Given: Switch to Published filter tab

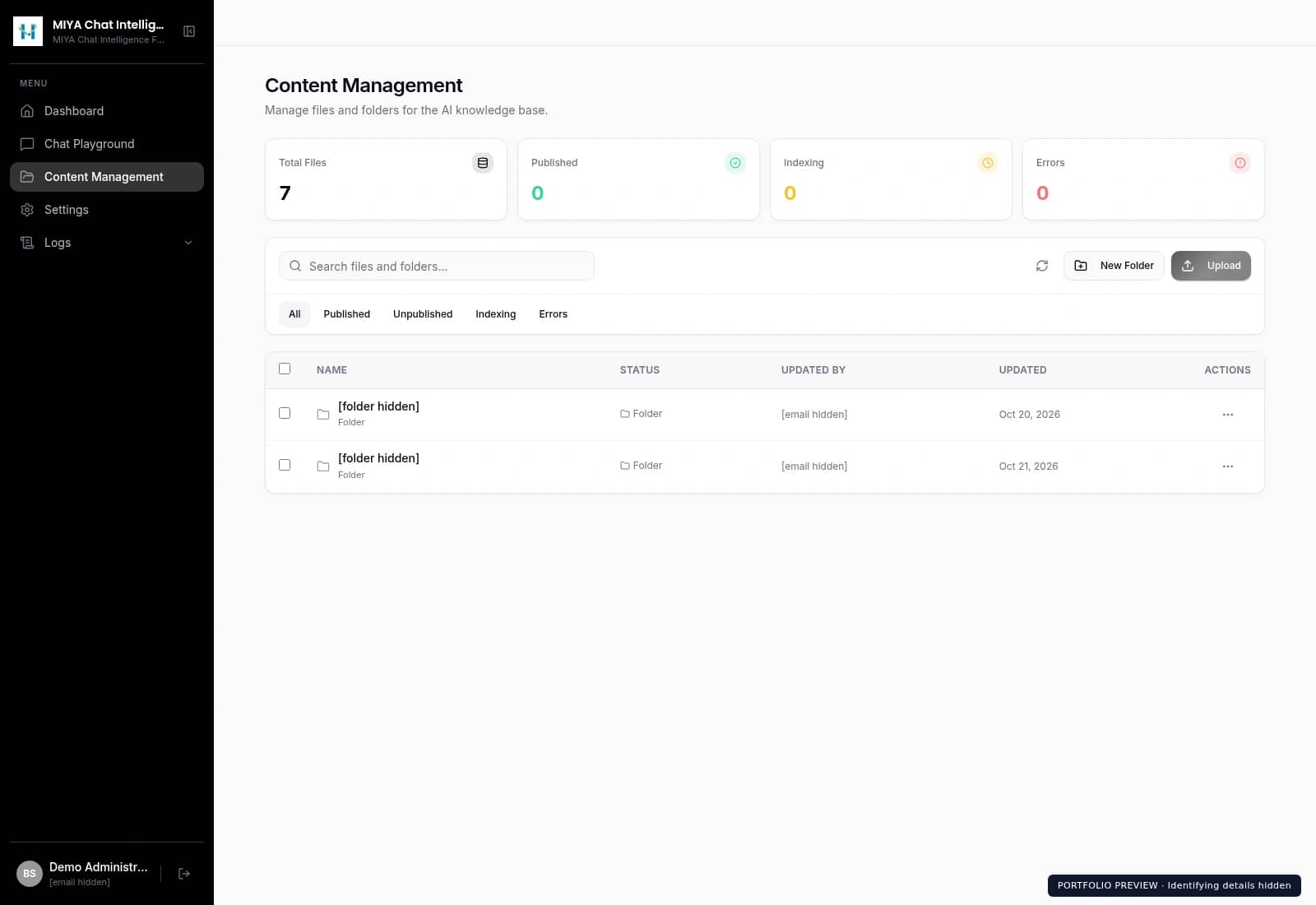Looking at the screenshot, I should 346,314.
